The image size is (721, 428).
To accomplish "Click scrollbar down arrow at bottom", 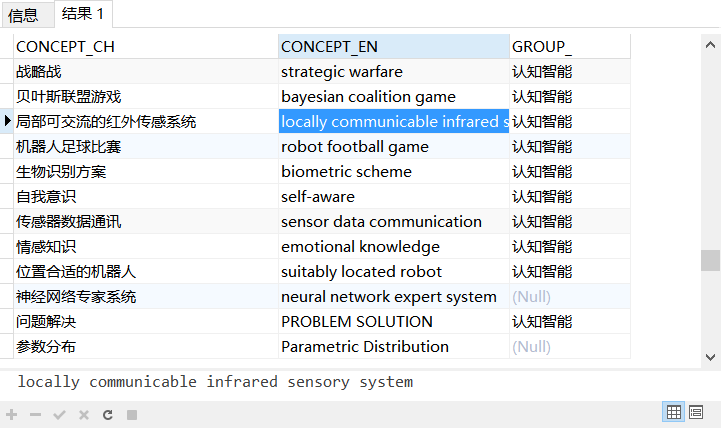I will point(710,355).
